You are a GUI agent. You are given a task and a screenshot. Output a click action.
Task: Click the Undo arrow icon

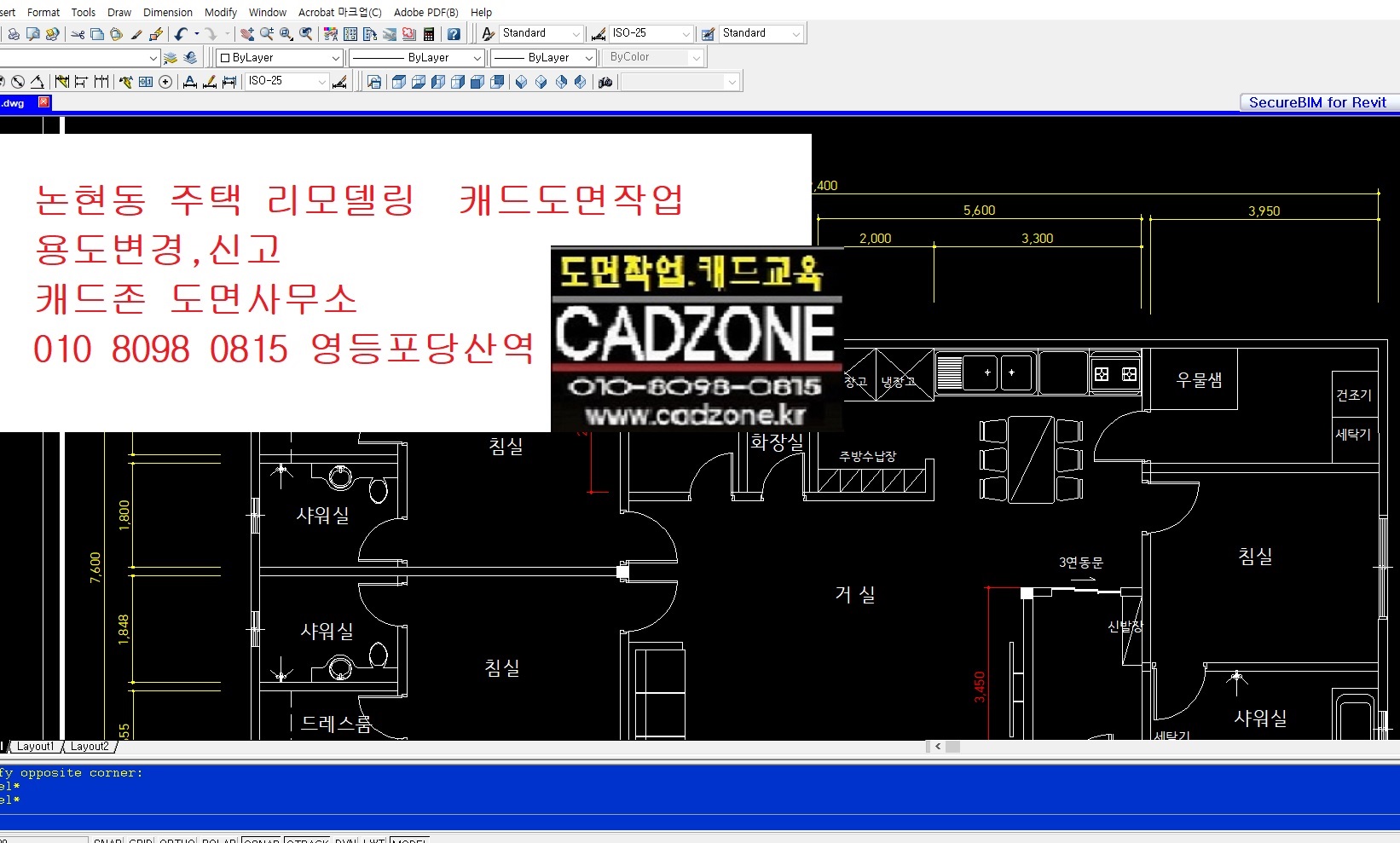[x=180, y=34]
